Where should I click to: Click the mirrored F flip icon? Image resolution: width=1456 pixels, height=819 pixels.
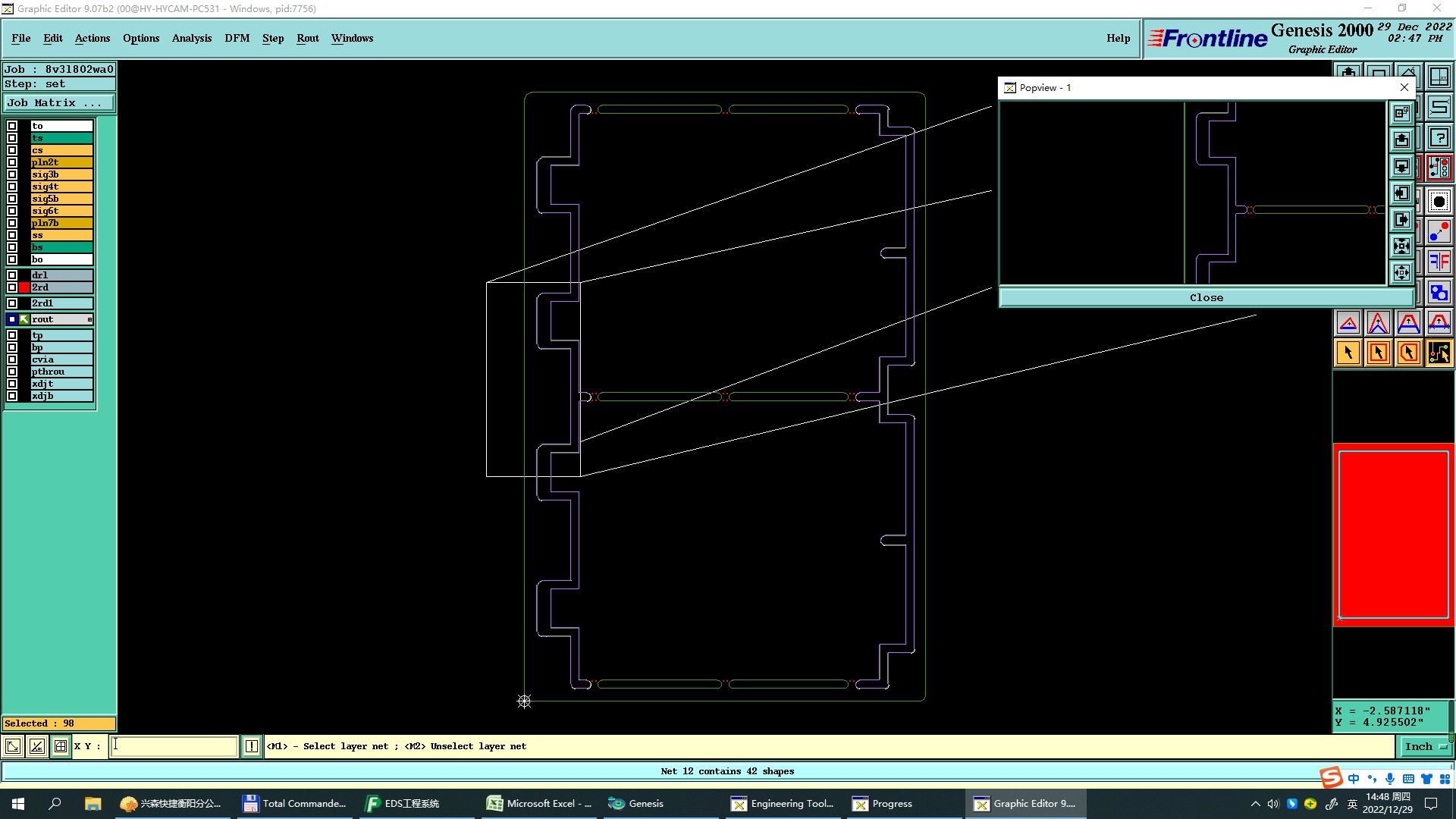click(x=1439, y=262)
